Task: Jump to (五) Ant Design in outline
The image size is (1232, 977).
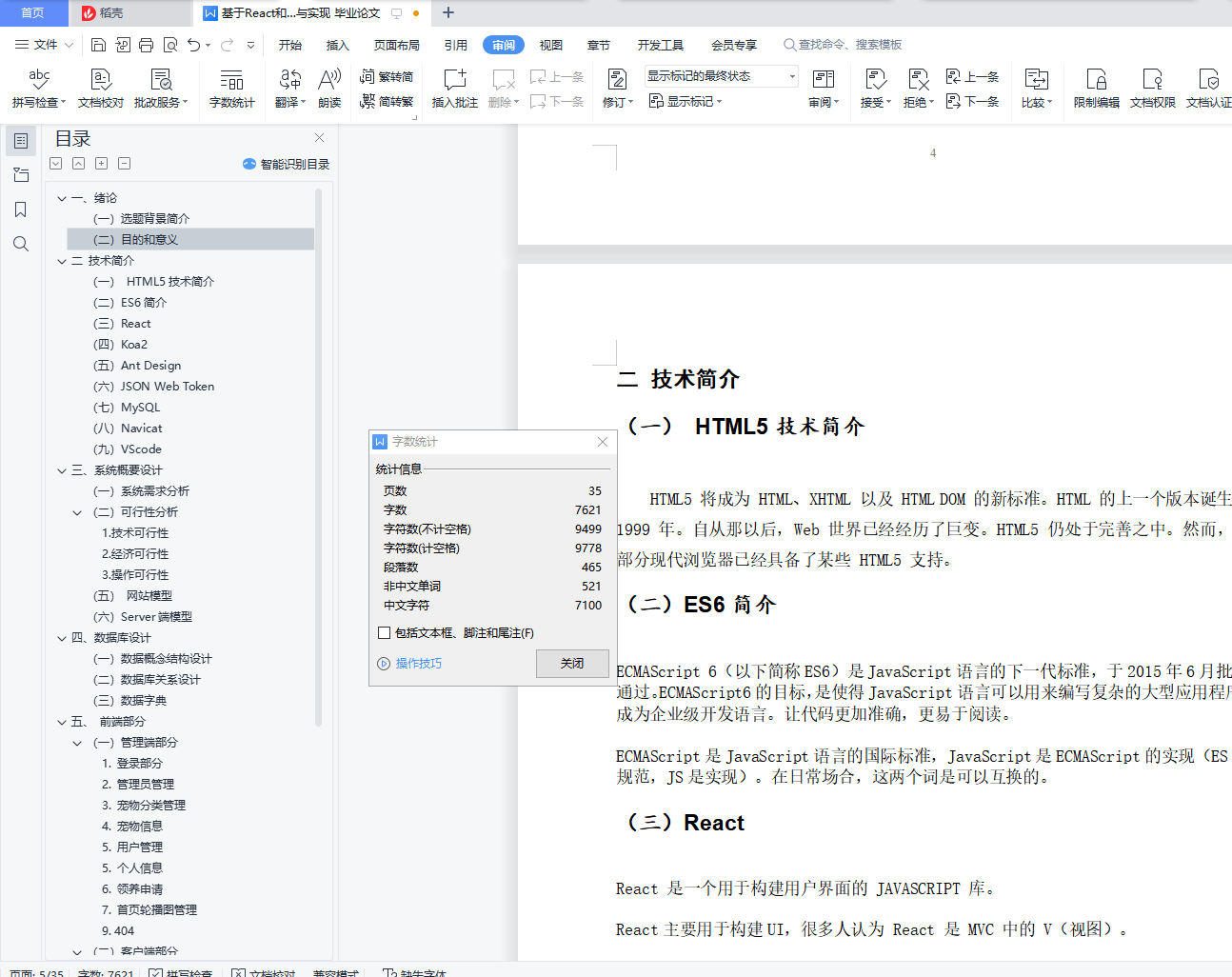Action: 137,366
